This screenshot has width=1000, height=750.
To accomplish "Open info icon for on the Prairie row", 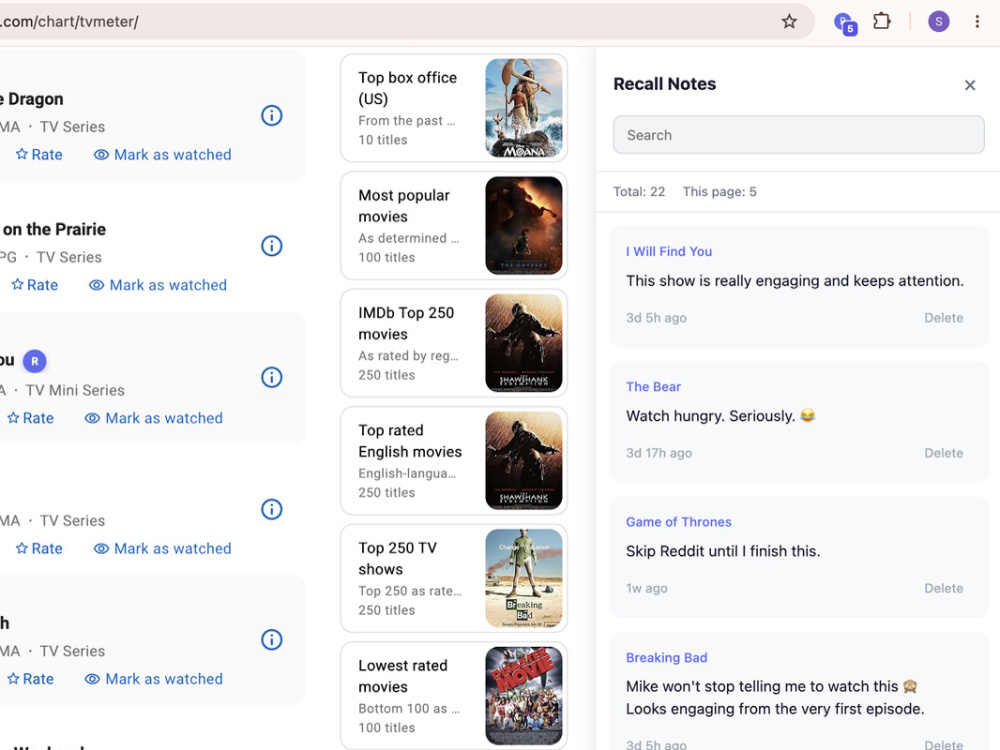I will click(x=272, y=246).
